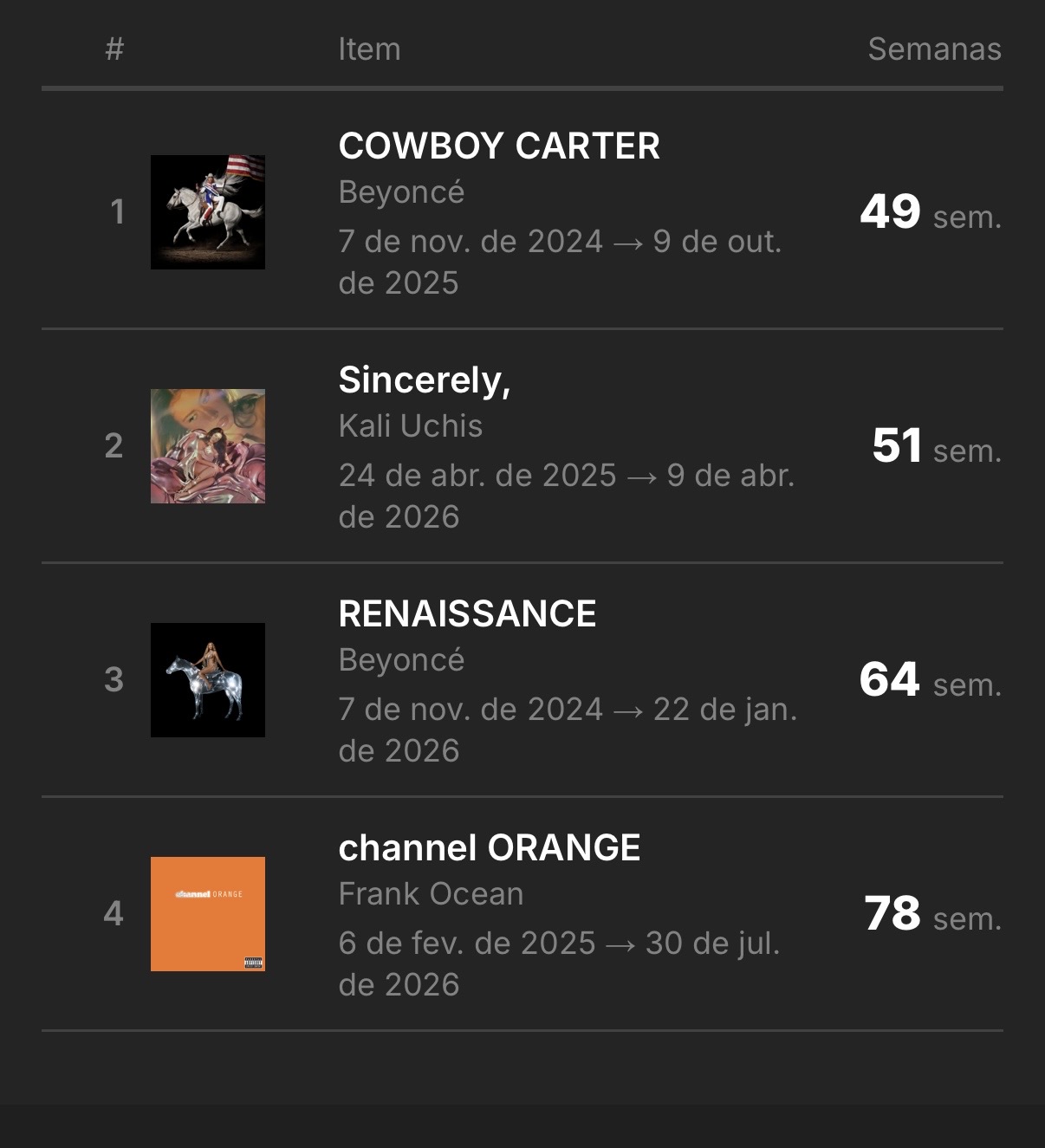Click the channel ORANGE title
The image size is (1045, 1148).
pos(490,847)
